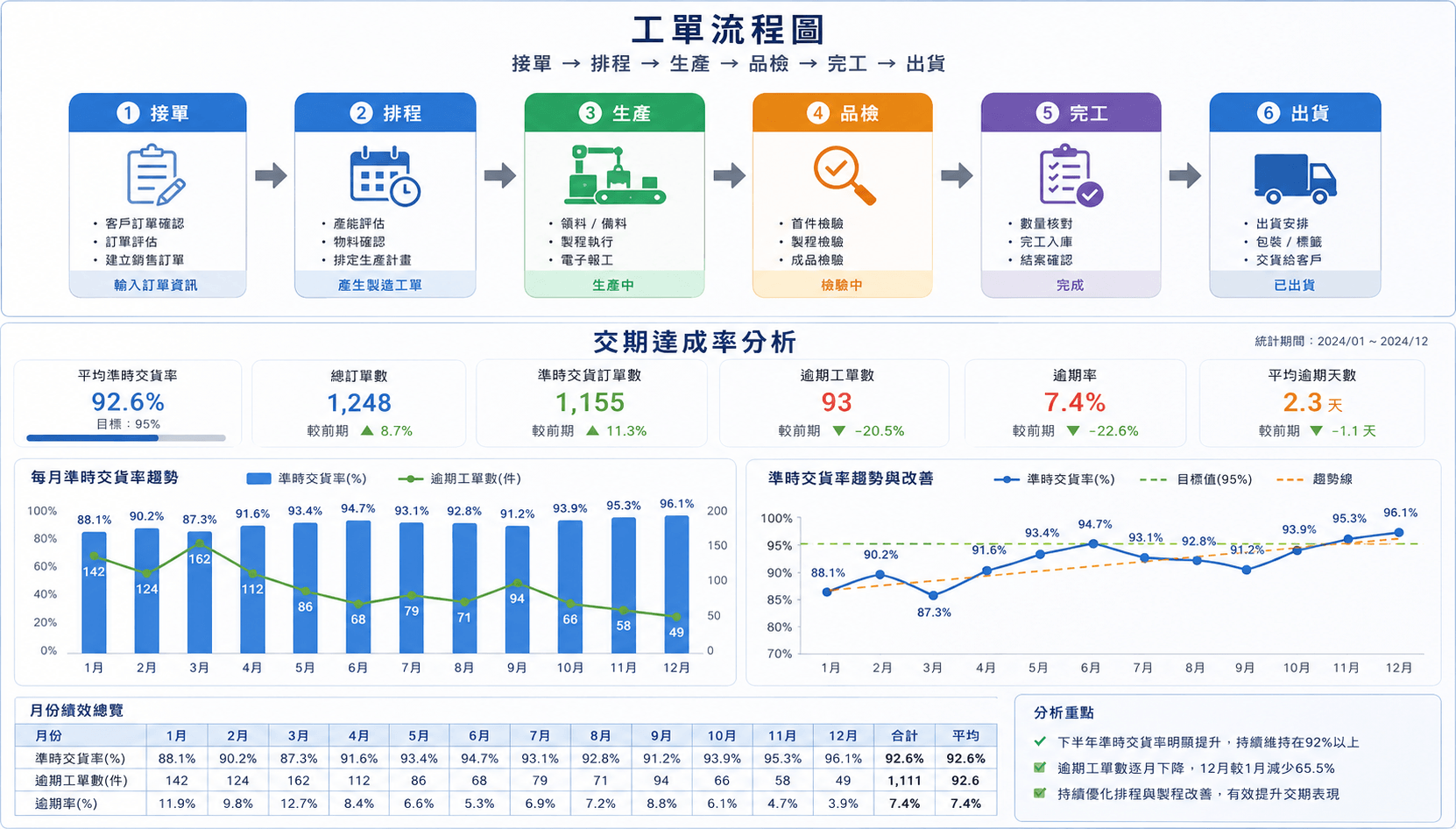Toggle the 目標值(95%) dashed legend
The height and width of the screenshot is (829, 1456).
click(x=1196, y=479)
